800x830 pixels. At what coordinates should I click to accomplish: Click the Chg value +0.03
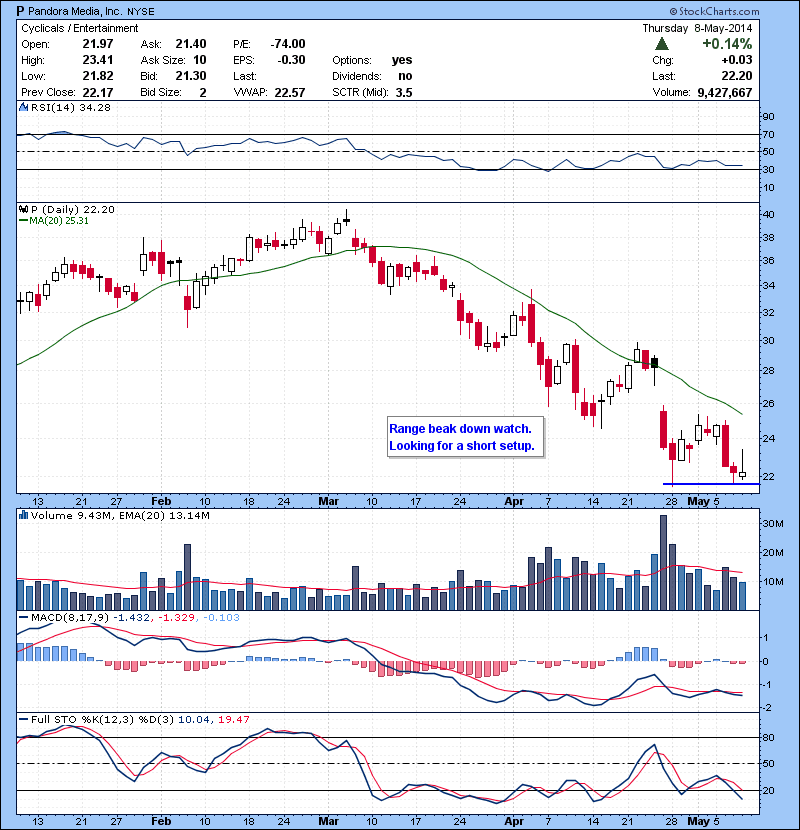coord(736,60)
